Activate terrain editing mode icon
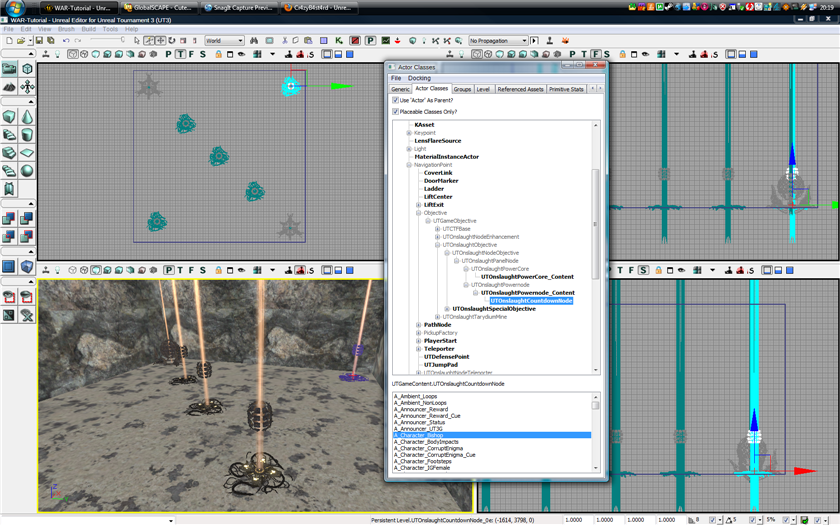The width and height of the screenshot is (840, 525). [x=9, y=86]
